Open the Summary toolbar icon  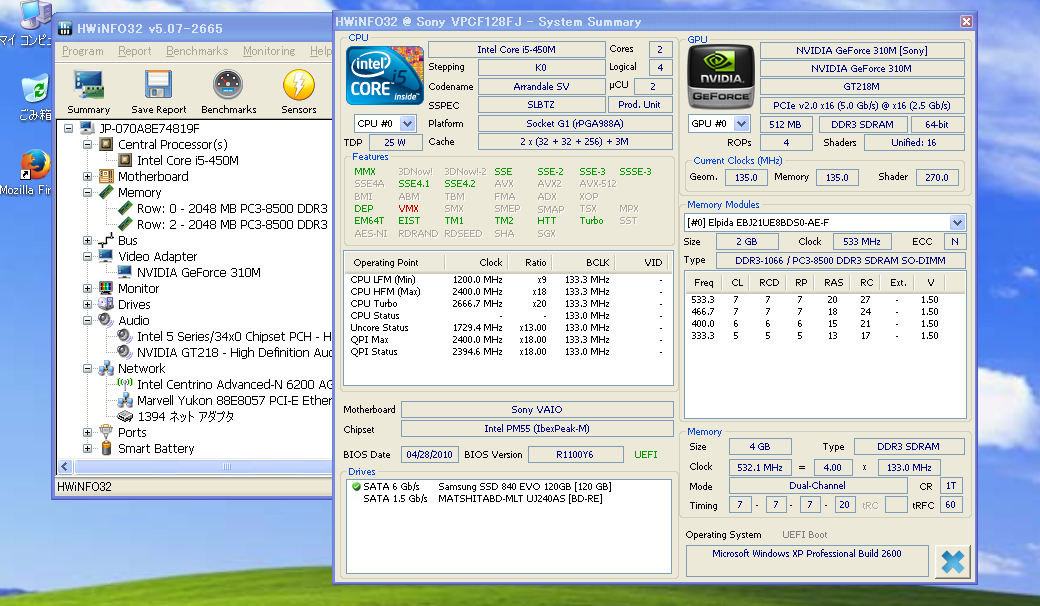(89, 86)
